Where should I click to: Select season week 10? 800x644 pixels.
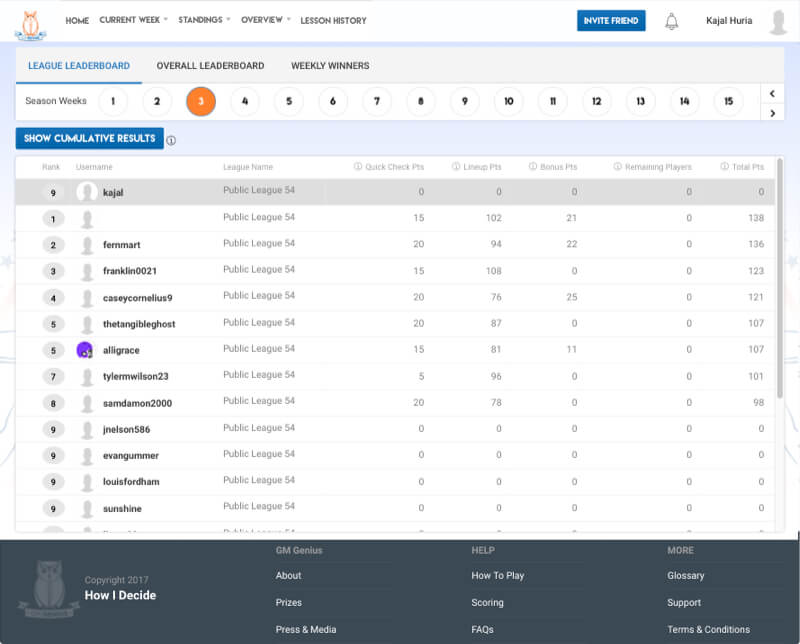(509, 101)
